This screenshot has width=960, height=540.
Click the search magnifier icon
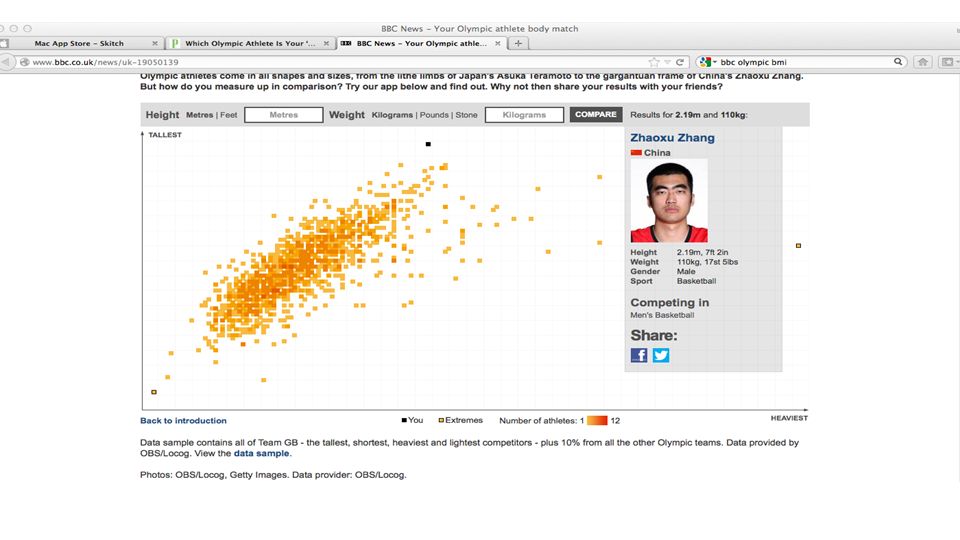point(898,61)
